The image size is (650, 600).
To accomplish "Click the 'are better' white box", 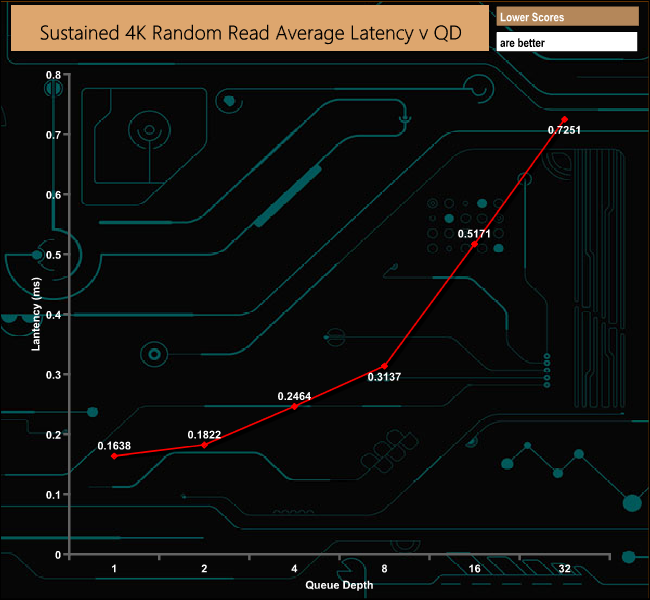I will click(x=567, y=42).
